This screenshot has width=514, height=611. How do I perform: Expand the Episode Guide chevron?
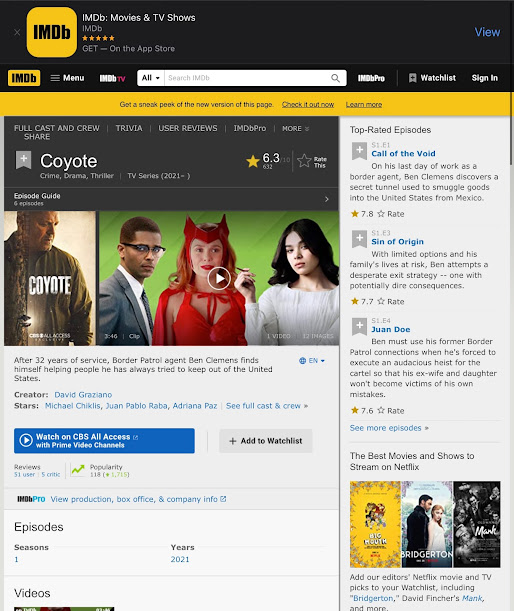pos(327,199)
